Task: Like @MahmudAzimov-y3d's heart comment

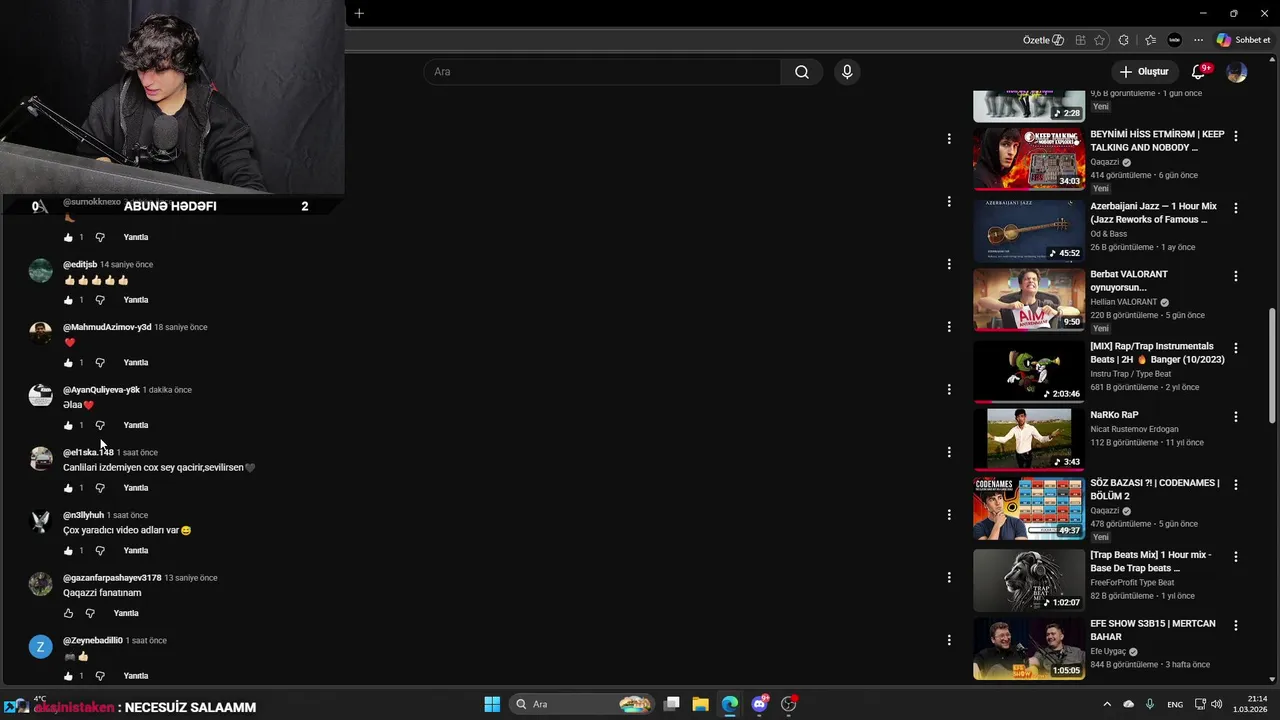Action: 68,363
